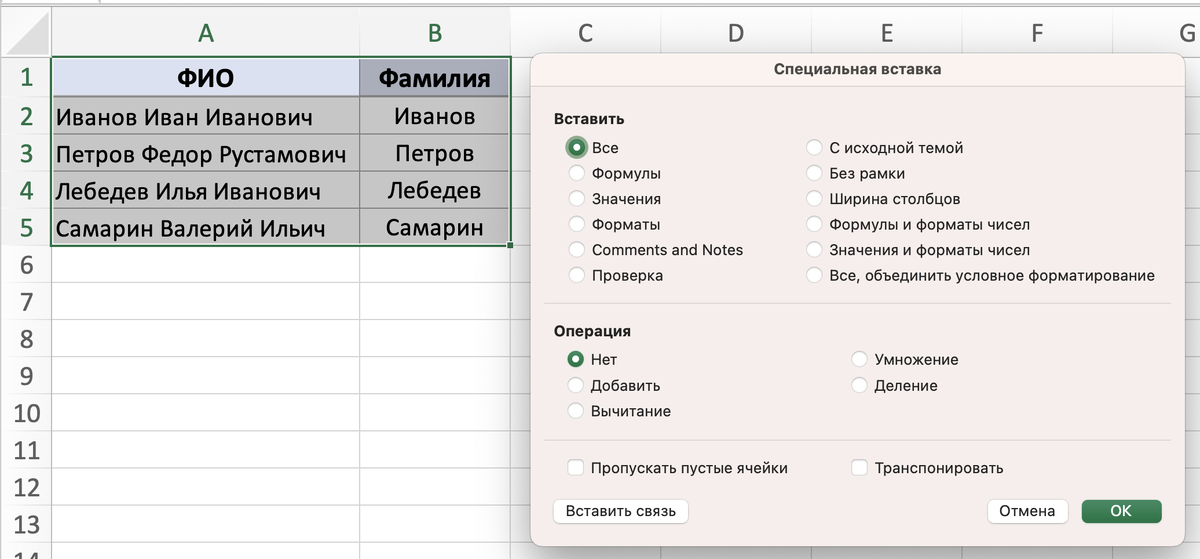Viewport: 1200px width, 559px height.
Task: Choose the 'Проверка' radio button
Action: (577, 275)
